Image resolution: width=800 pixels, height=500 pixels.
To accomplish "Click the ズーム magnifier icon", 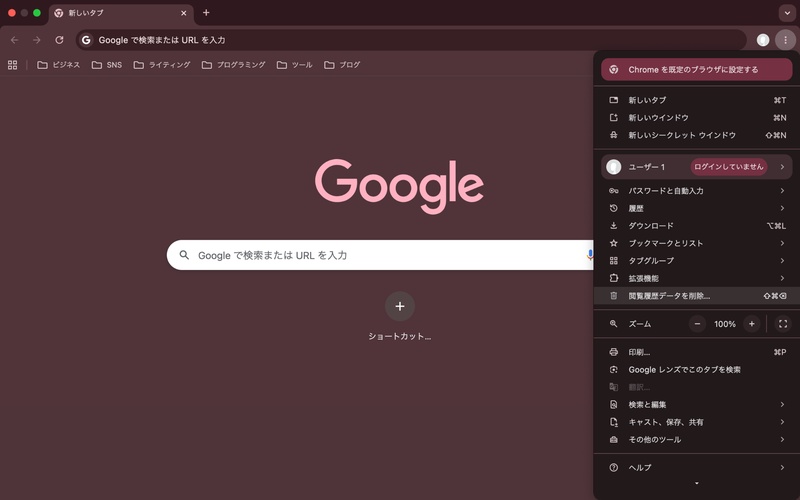I will click(614, 324).
